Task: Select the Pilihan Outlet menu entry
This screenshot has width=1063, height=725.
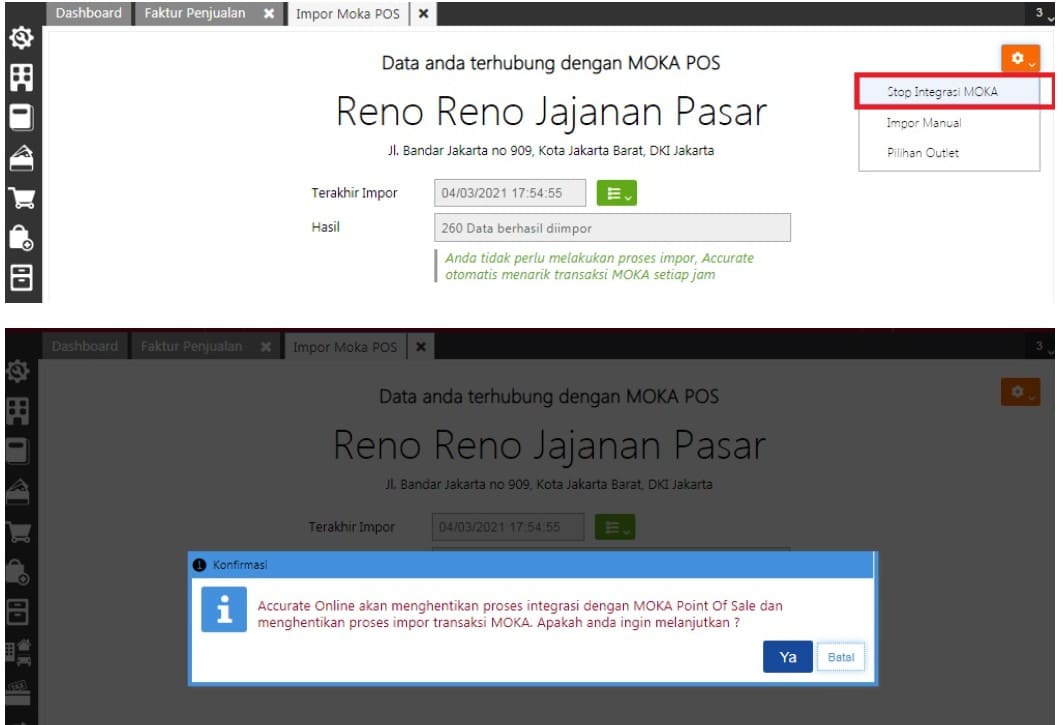Action: click(922, 153)
